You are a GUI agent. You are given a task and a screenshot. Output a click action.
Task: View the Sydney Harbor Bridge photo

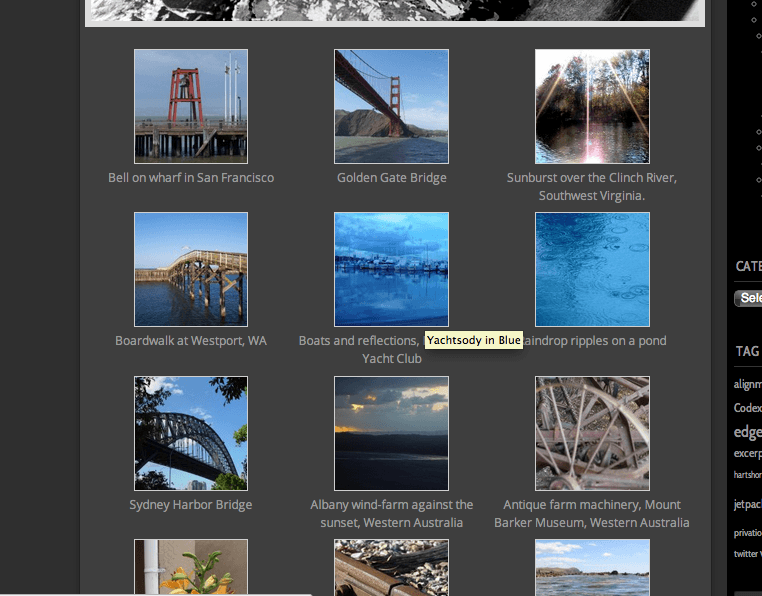(x=191, y=433)
